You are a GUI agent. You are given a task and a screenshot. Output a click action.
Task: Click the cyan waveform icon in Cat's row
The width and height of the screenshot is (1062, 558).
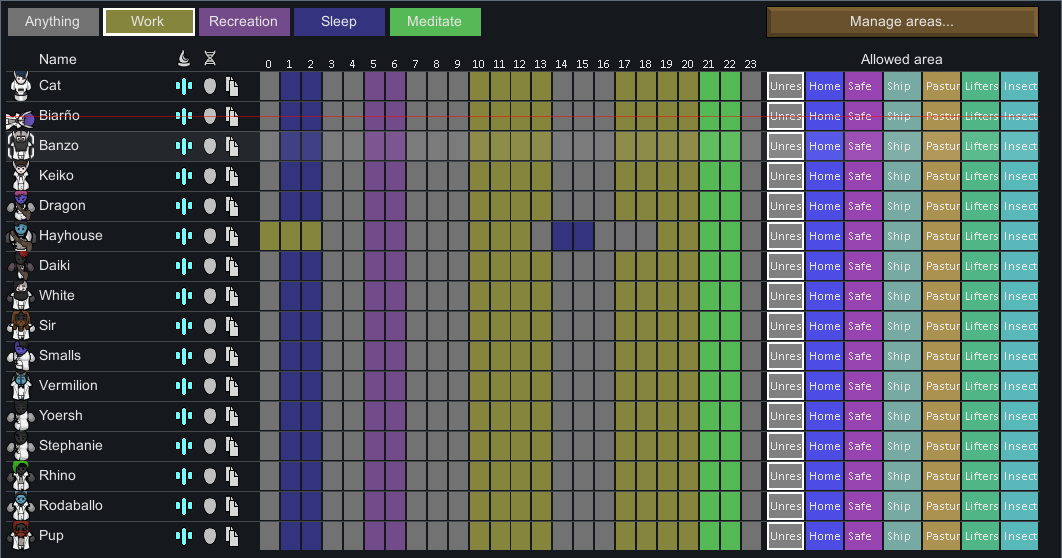pos(184,86)
